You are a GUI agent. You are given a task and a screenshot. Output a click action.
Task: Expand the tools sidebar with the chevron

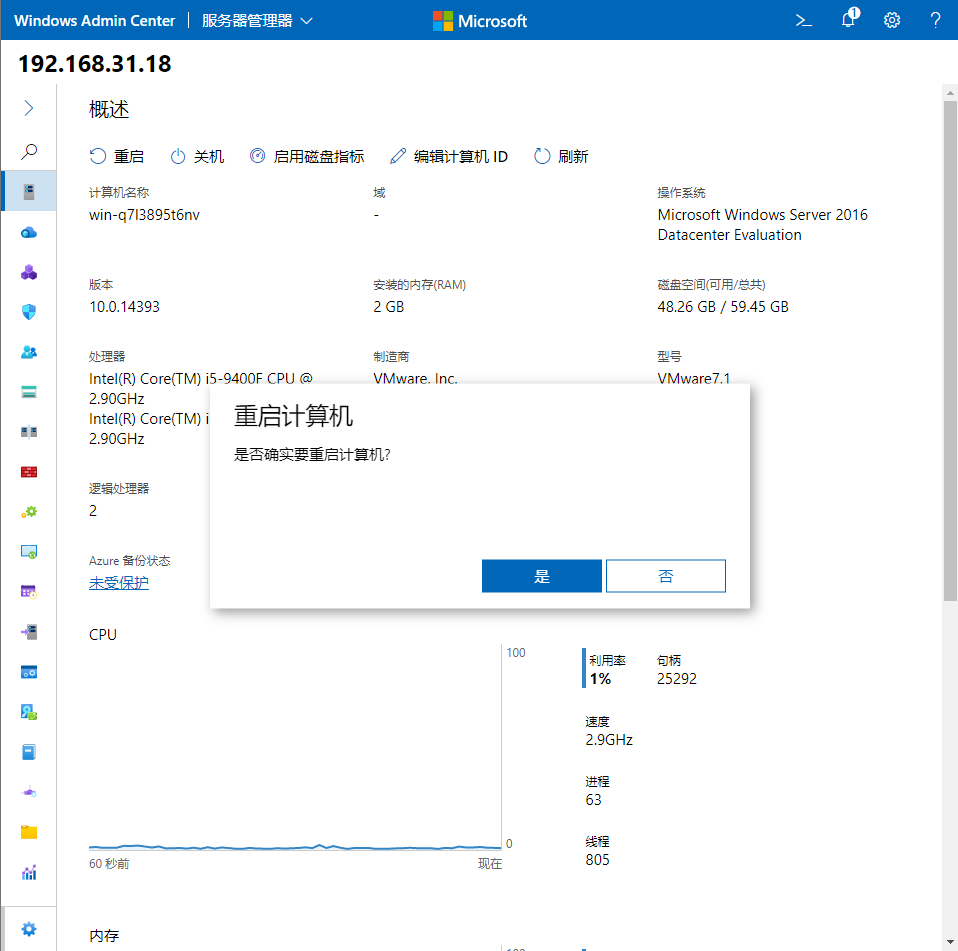click(29, 108)
